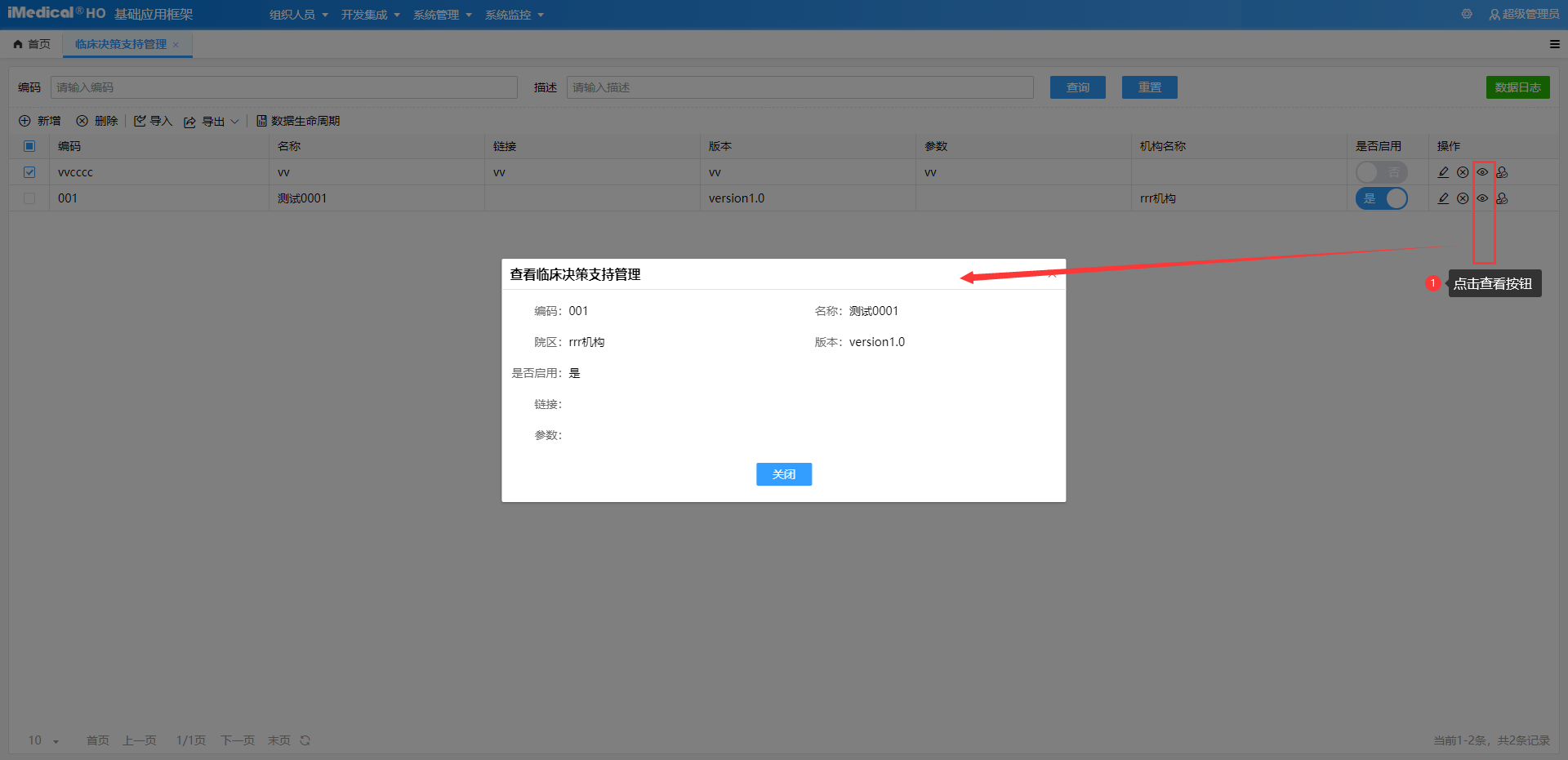Close the 临床决策支持管理 tab with x
The image size is (1568, 760).
pyautogui.click(x=176, y=45)
